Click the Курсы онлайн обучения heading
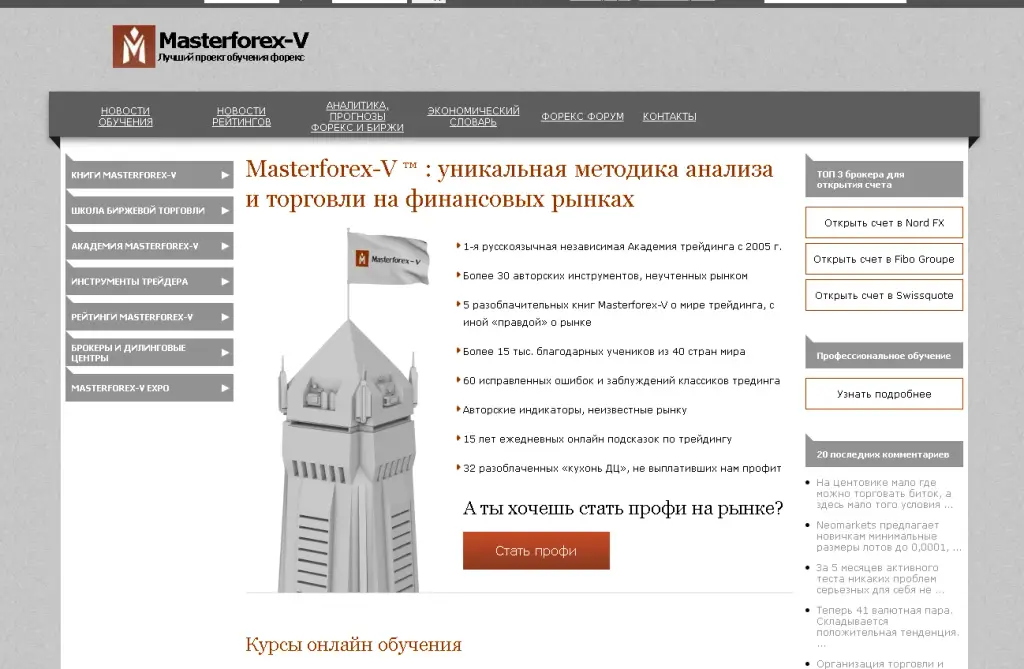 pyautogui.click(x=353, y=645)
